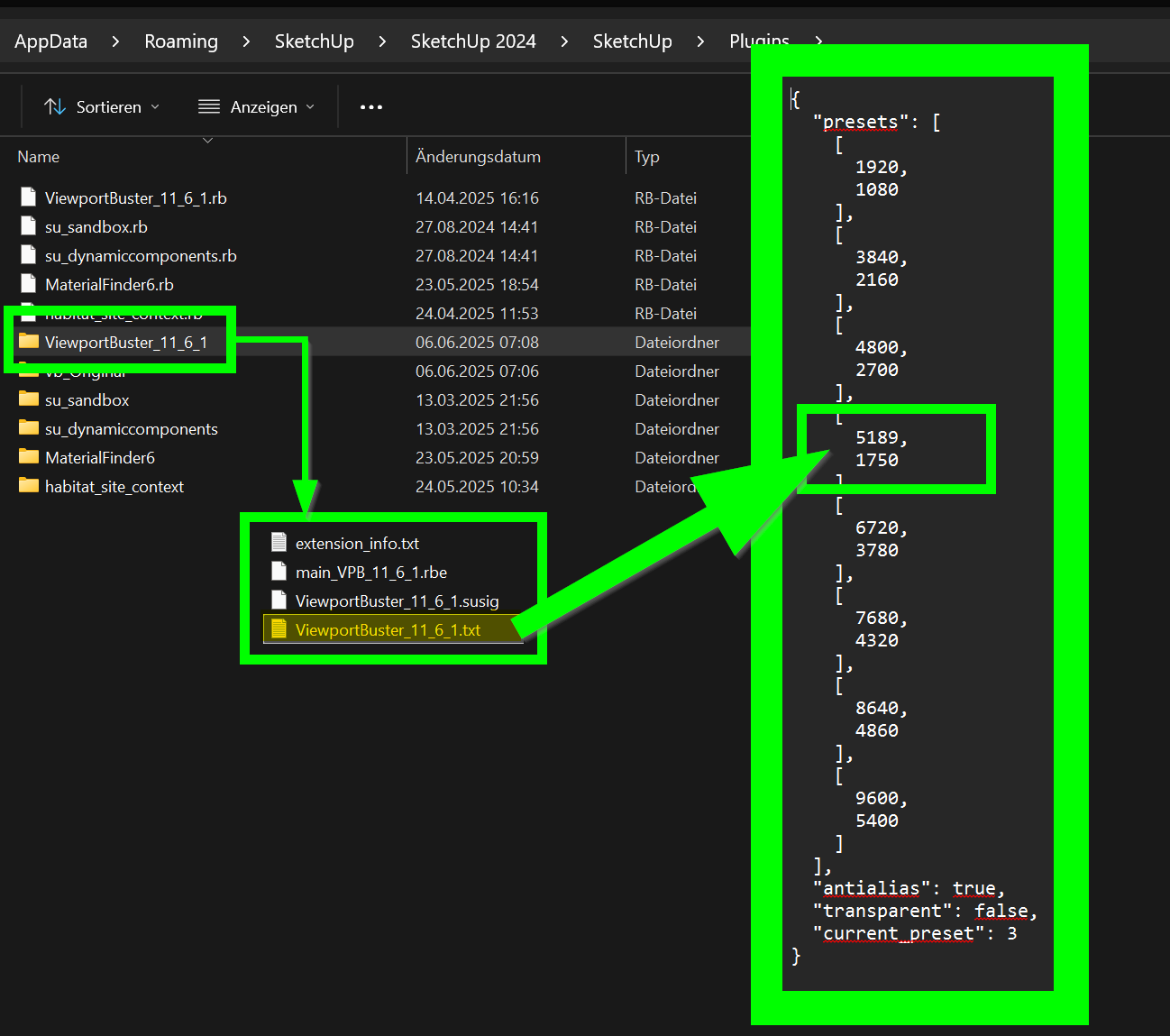
Task: Click the extension_info.txt file
Action: (357, 544)
